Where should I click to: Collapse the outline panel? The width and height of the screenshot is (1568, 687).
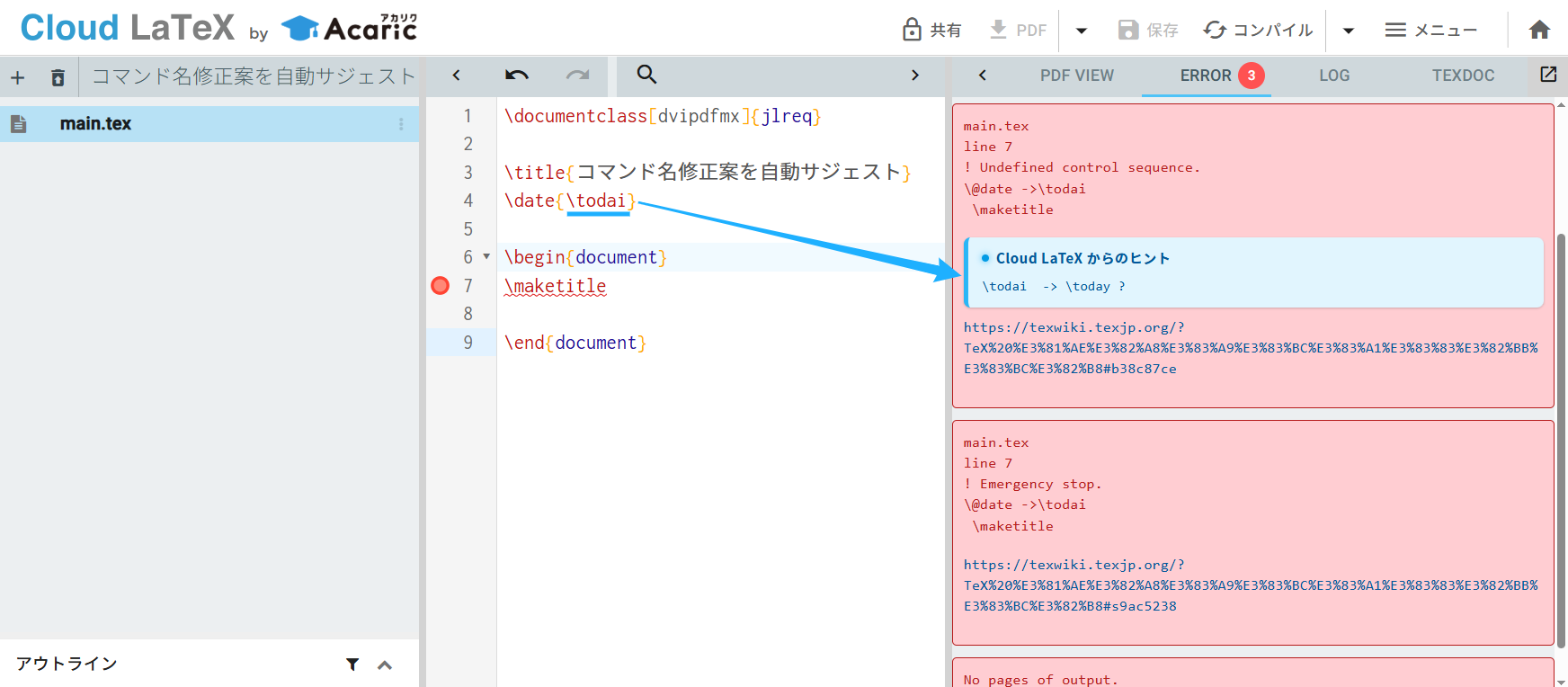click(x=385, y=665)
